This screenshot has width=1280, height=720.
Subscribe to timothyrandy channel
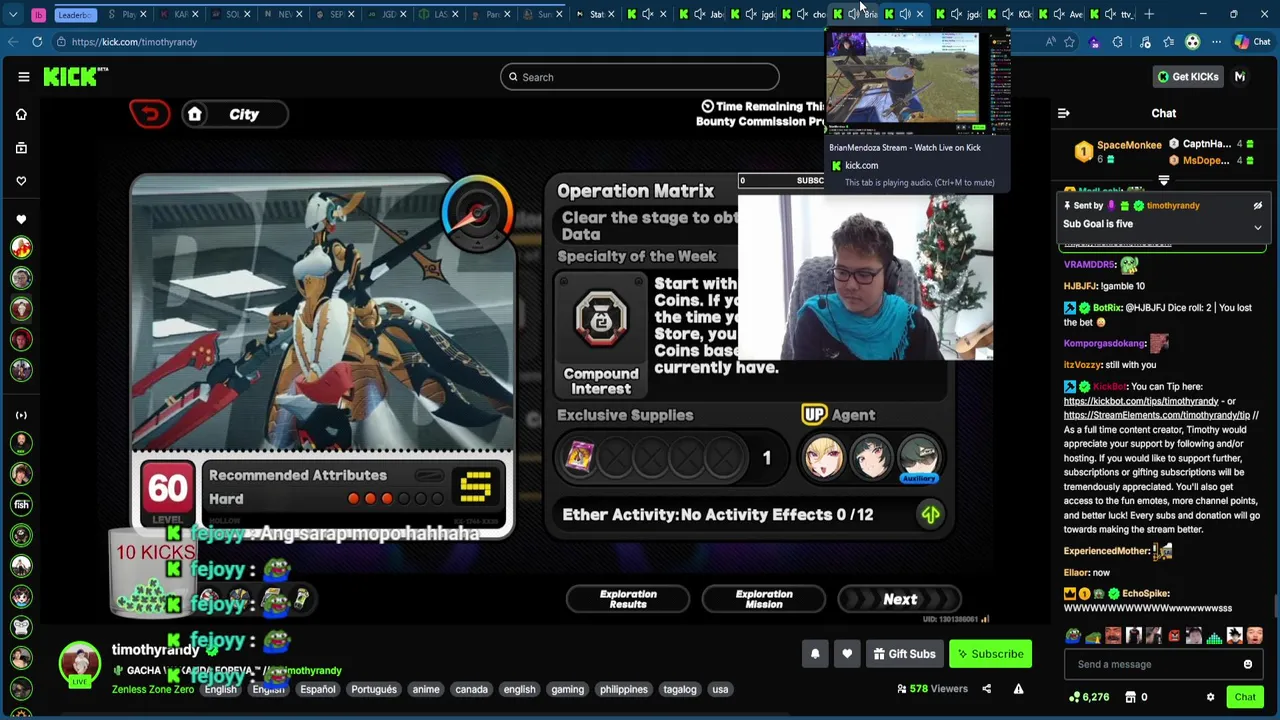point(990,654)
